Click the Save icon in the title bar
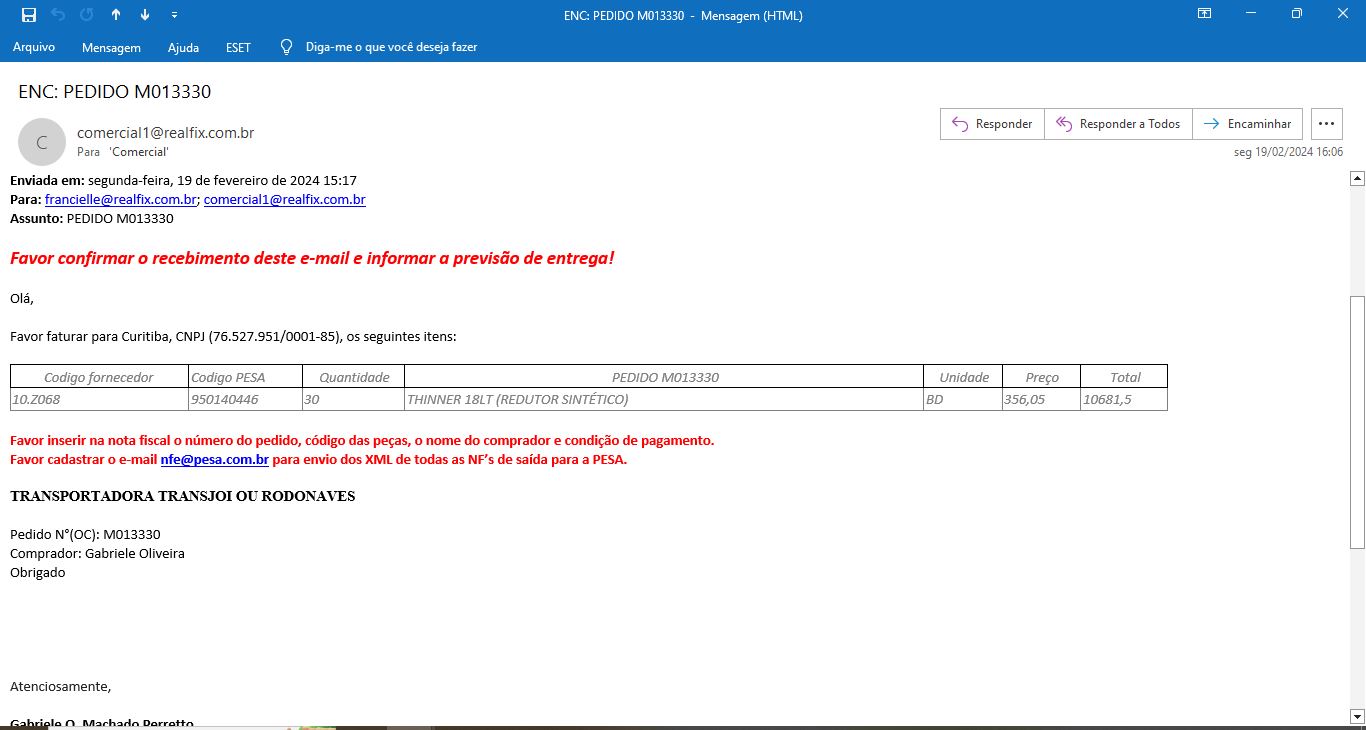This screenshot has width=1366, height=730. tap(29, 15)
